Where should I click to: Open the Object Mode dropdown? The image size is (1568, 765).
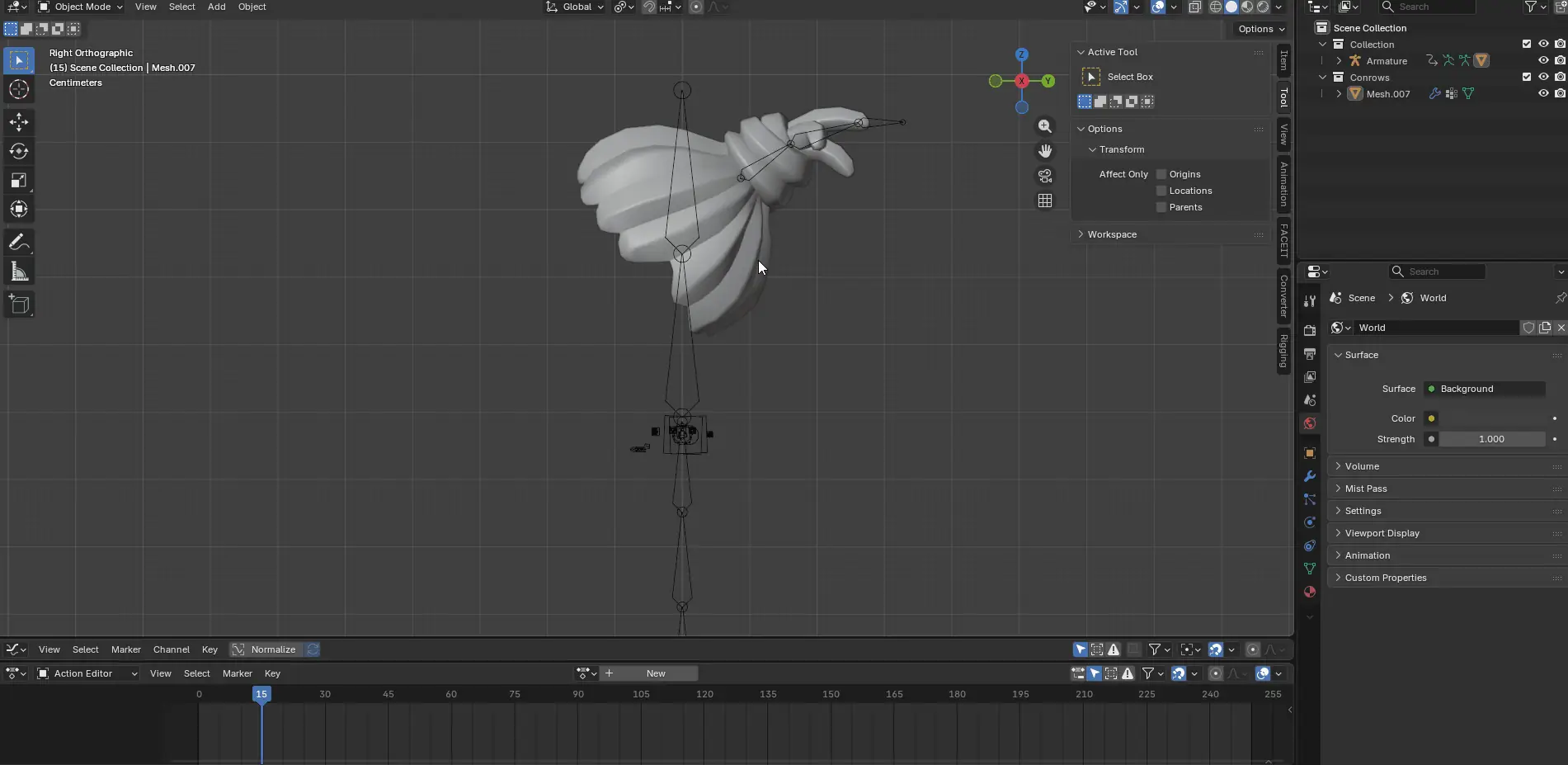[x=81, y=7]
